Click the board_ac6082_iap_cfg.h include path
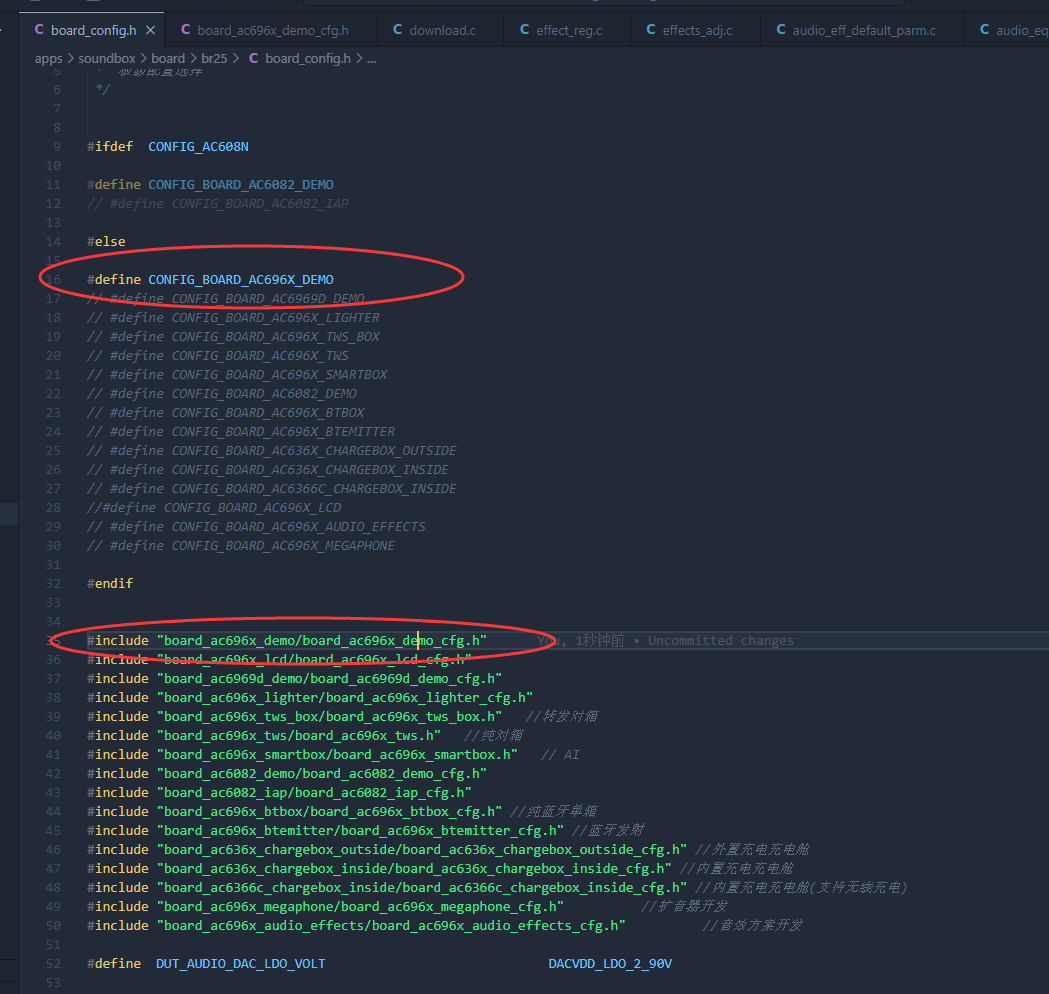1049x994 pixels. point(314,793)
